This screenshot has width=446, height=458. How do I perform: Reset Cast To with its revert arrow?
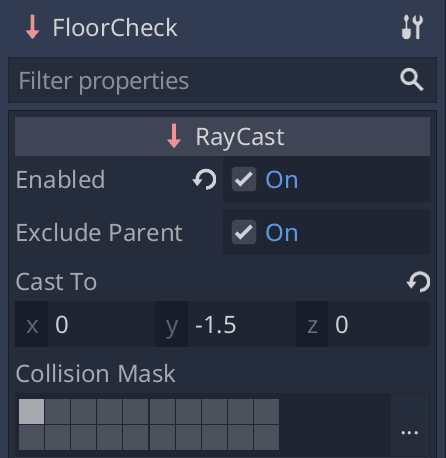pos(419,282)
